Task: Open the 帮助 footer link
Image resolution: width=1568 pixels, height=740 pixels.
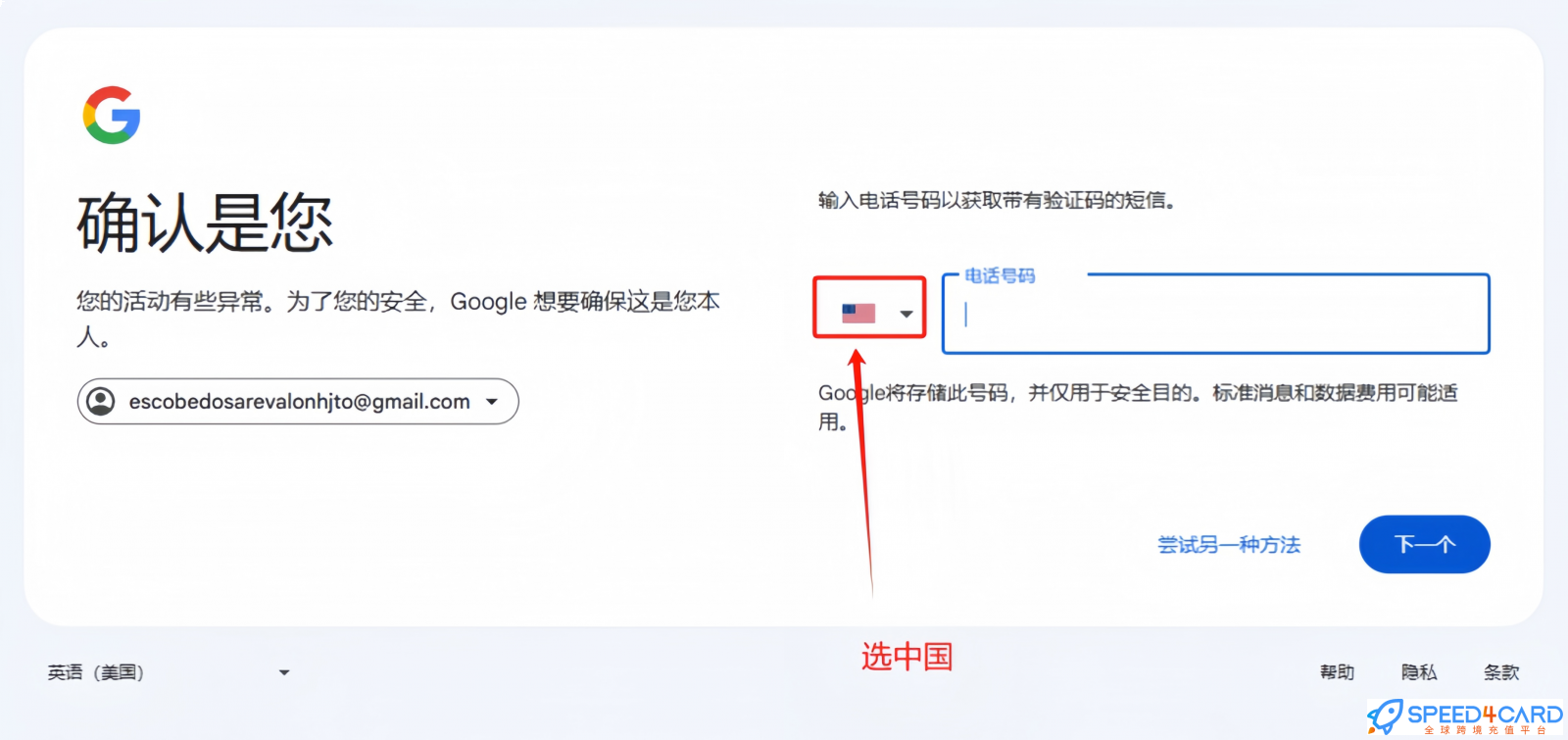Action: pos(1337,672)
